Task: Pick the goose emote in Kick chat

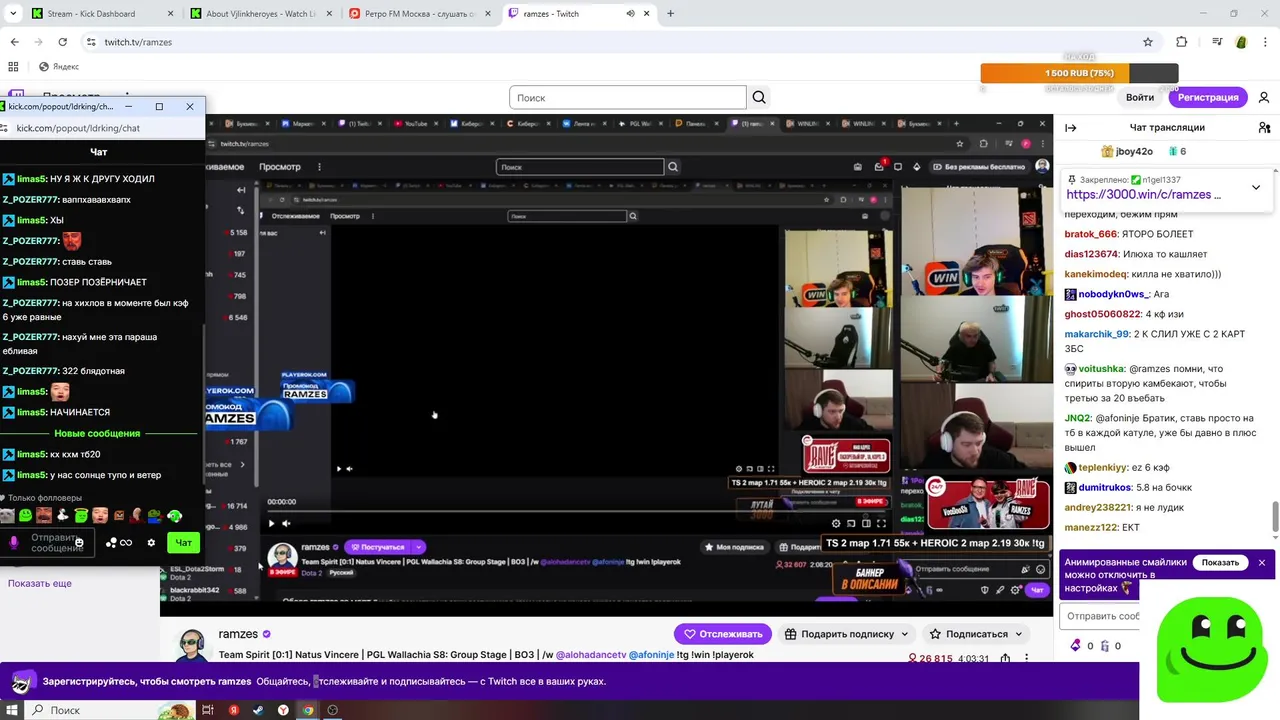Action: tap(62, 516)
